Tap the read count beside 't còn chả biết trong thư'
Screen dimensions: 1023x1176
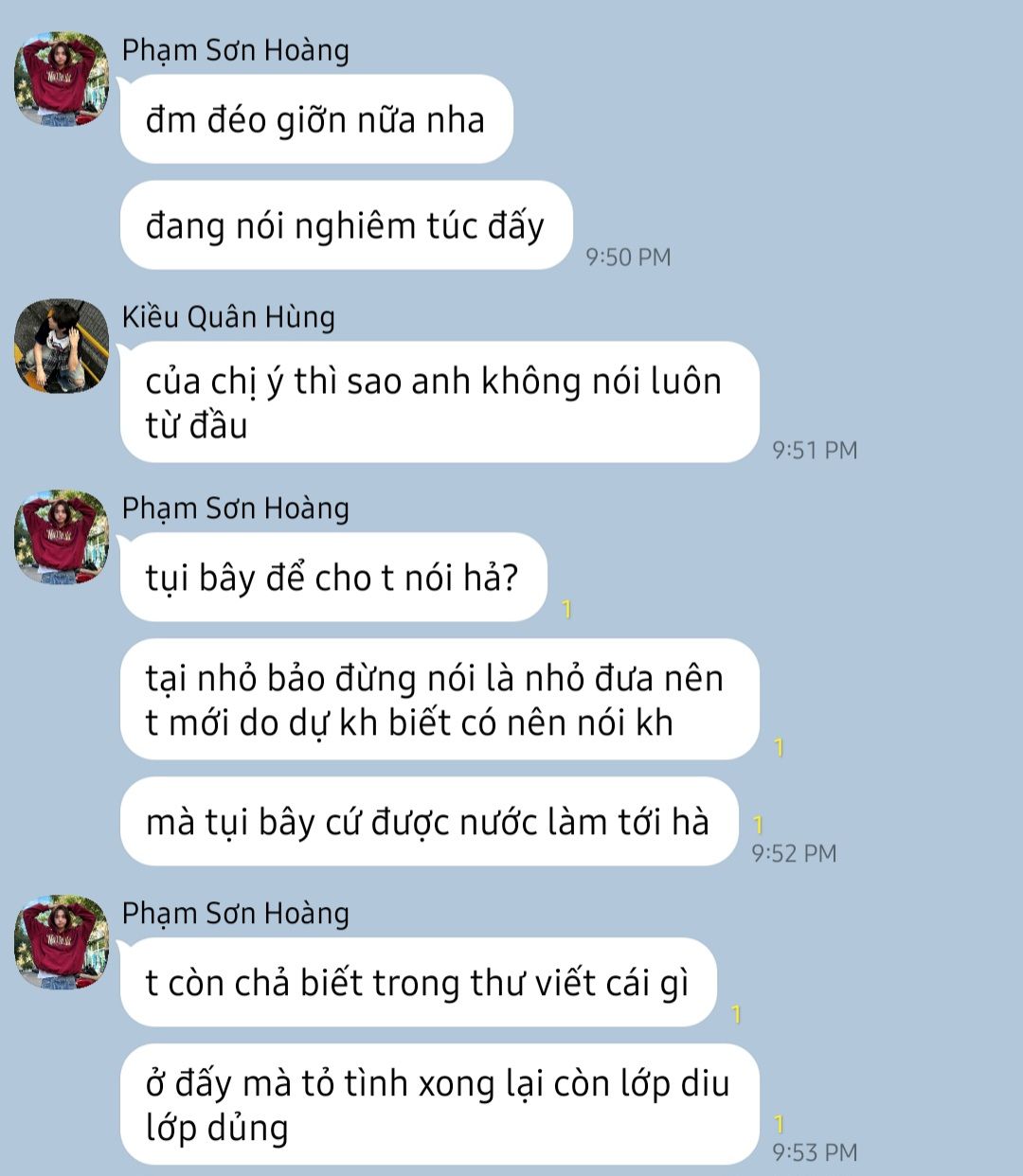[x=736, y=1014]
